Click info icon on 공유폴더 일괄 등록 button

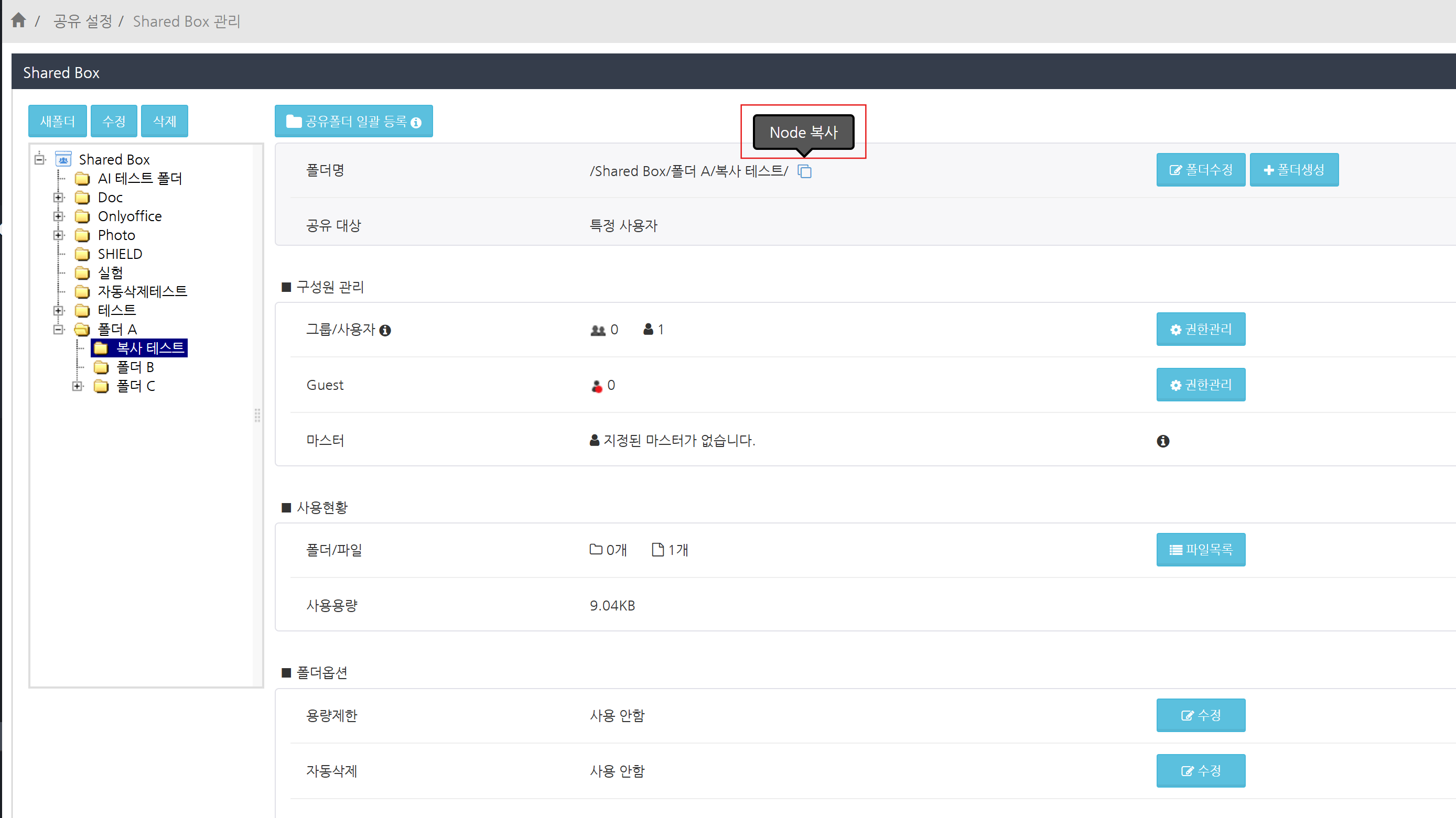click(x=416, y=123)
